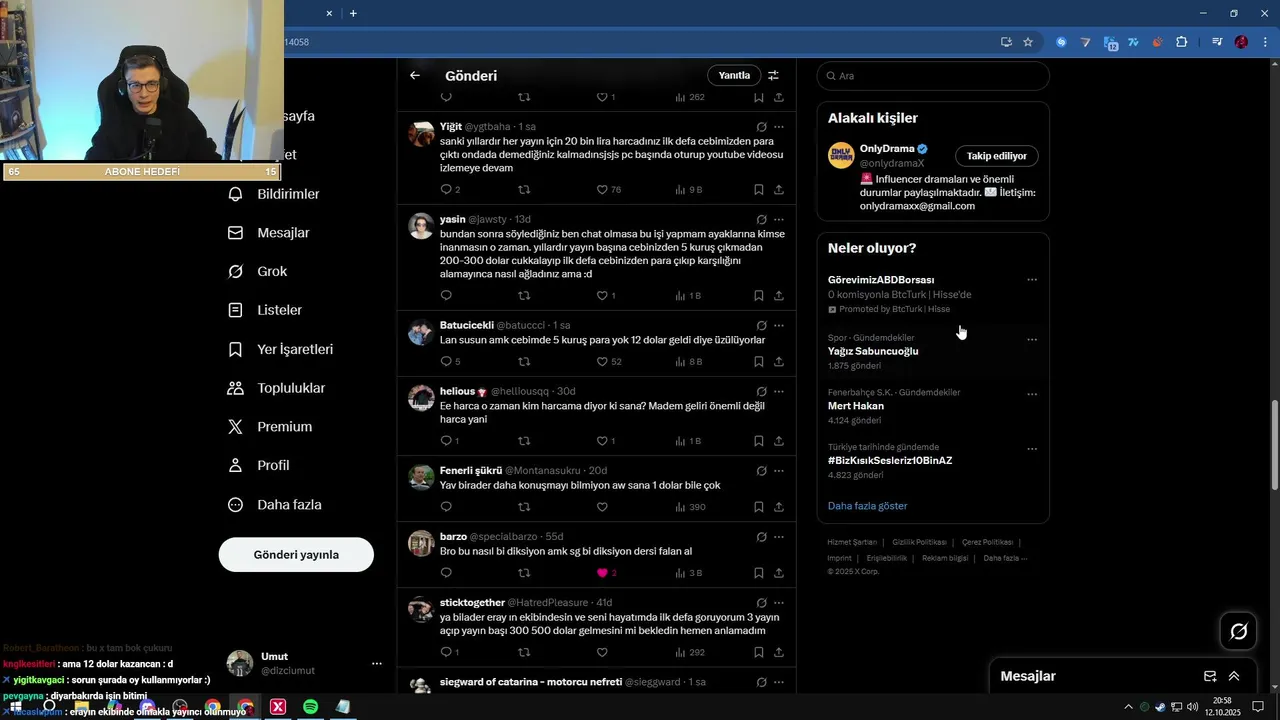This screenshot has width=1280, height=720.
Task: Open Listeler in sidebar
Action: pyautogui.click(x=266, y=310)
